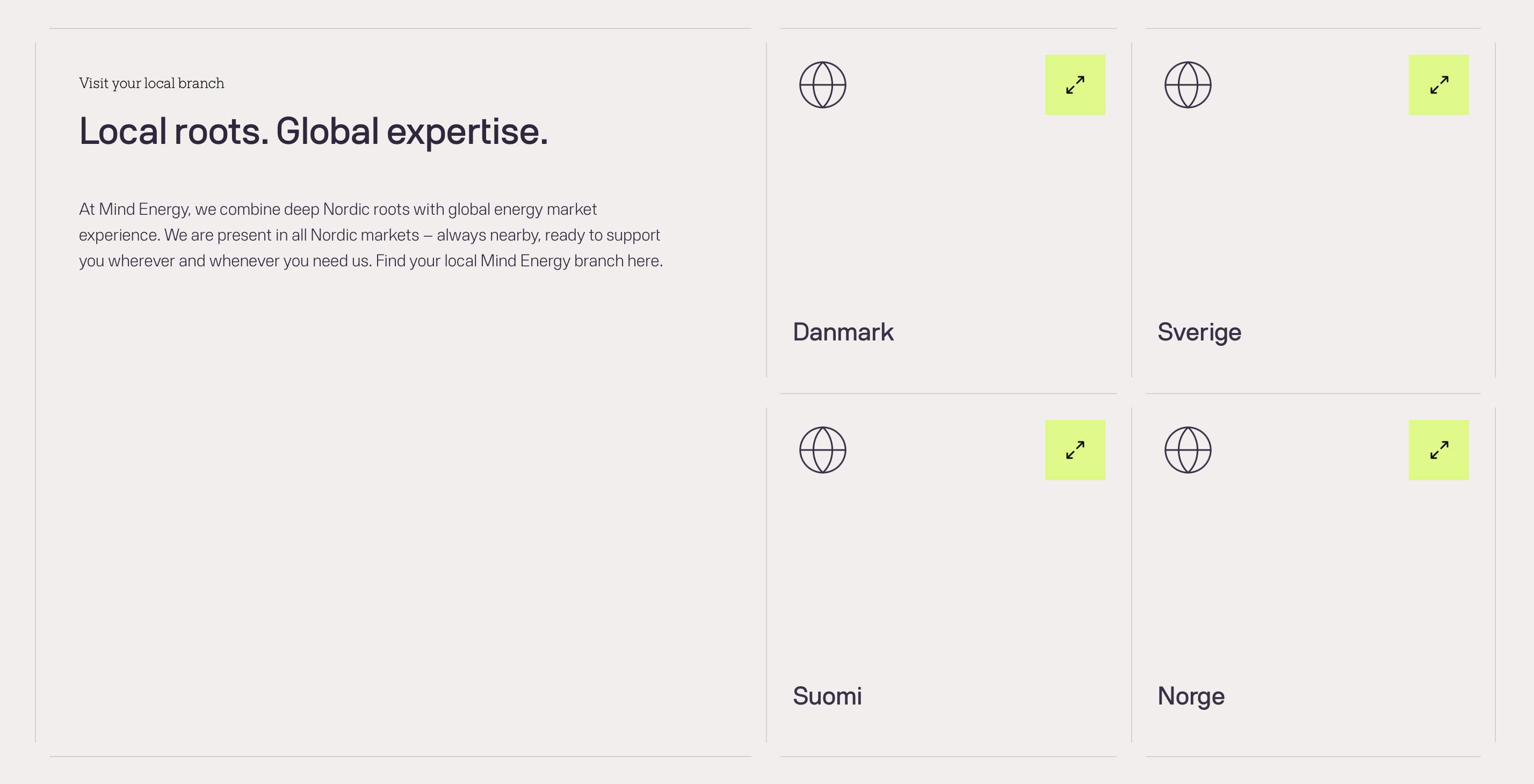The image size is (1534, 784).
Task: Open the Danmark branch link
Action: (x=843, y=331)
